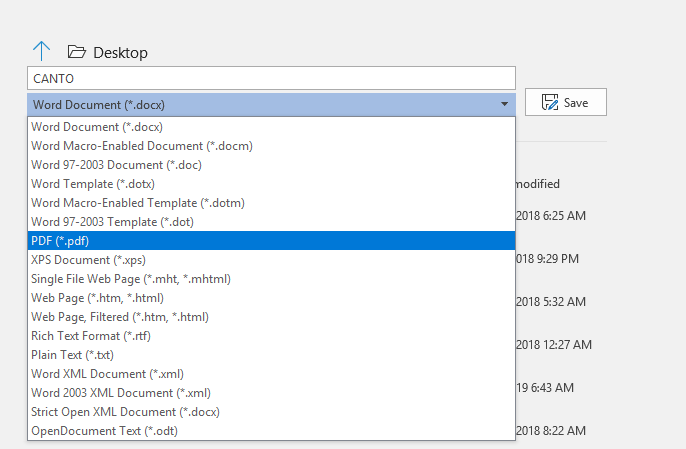
Task: Select Word Document (*.docx) option
Action: pos(271,127)
